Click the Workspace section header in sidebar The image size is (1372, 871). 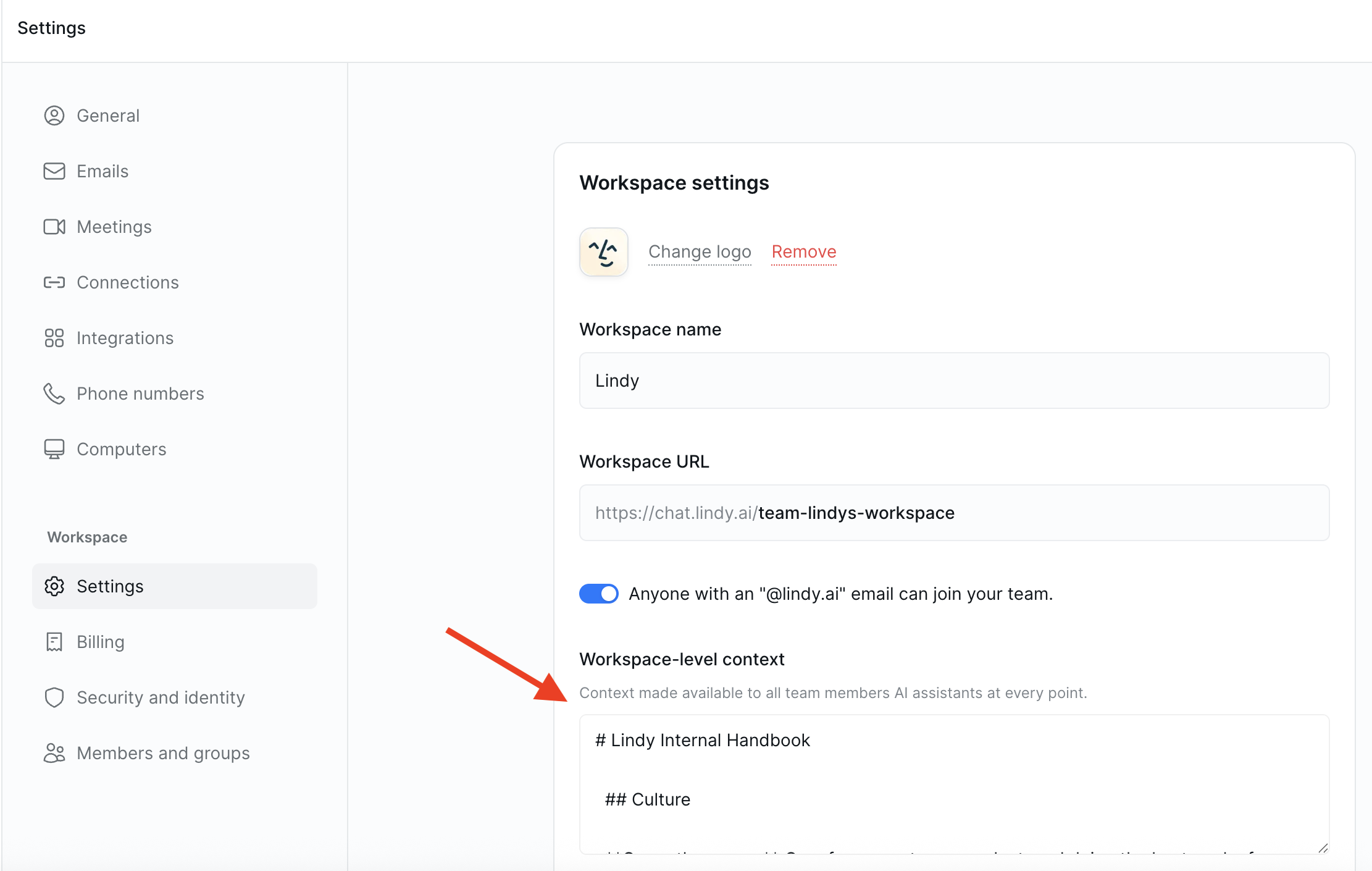(87, 537)
